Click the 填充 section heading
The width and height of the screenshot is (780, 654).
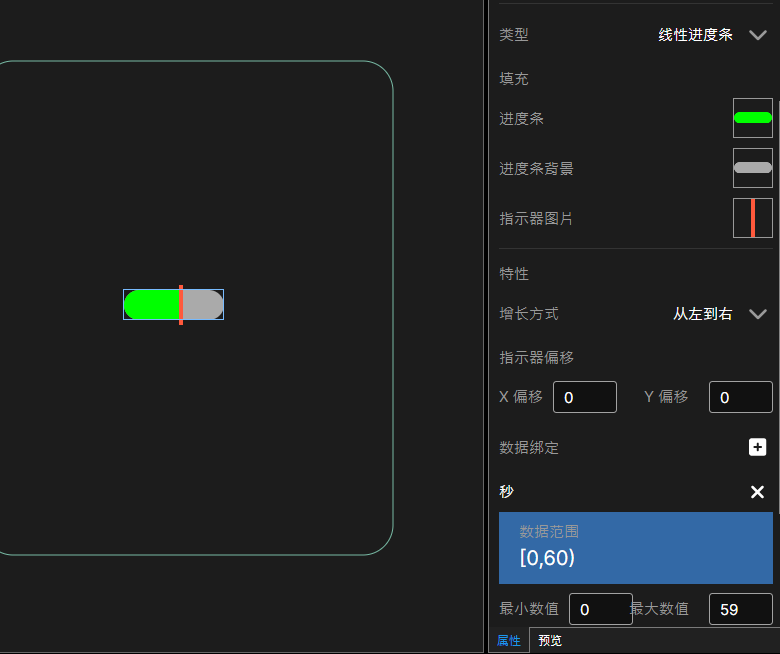coord(514,79)
